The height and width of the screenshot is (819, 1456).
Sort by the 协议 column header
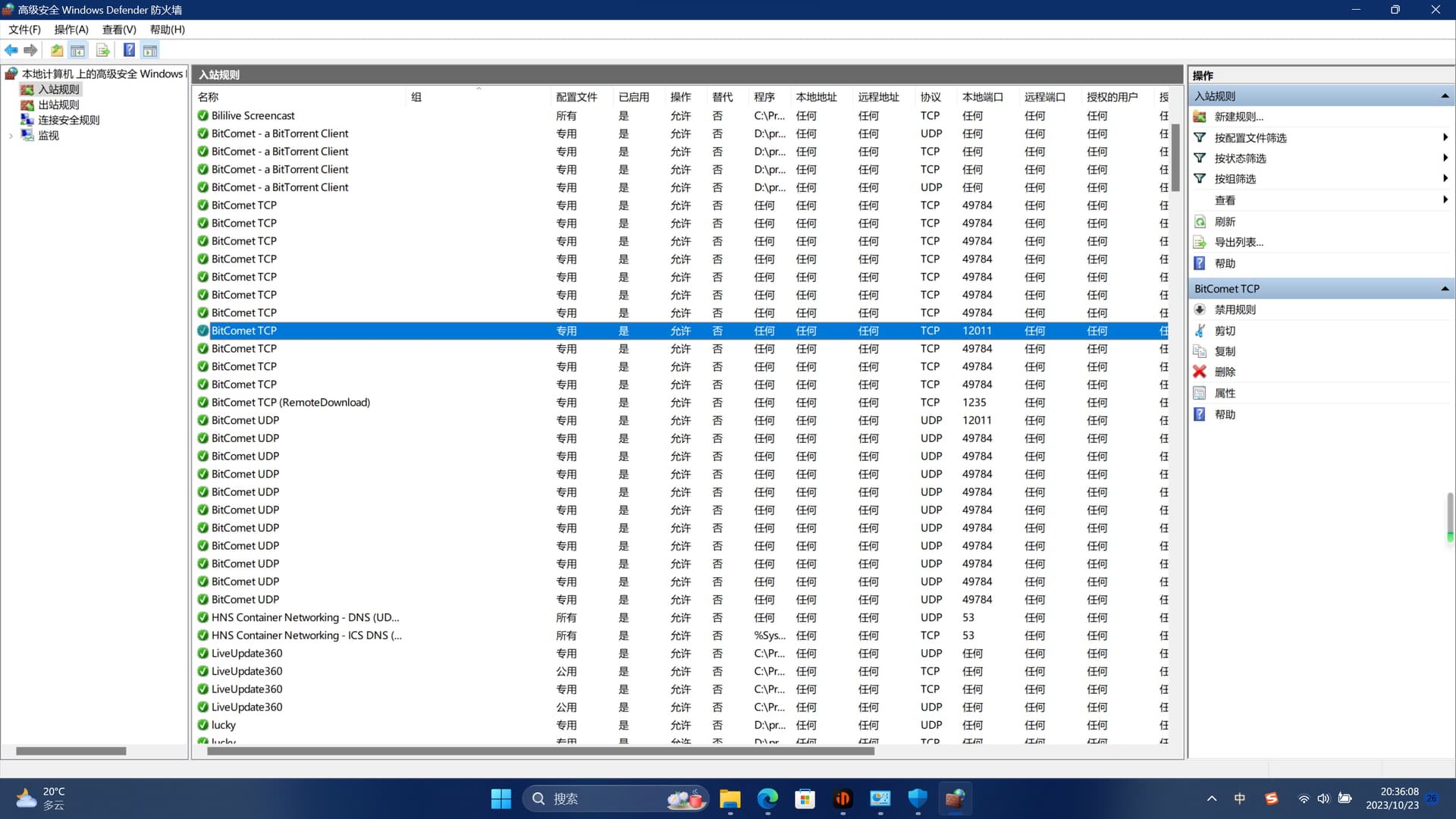tap(937, 97)
